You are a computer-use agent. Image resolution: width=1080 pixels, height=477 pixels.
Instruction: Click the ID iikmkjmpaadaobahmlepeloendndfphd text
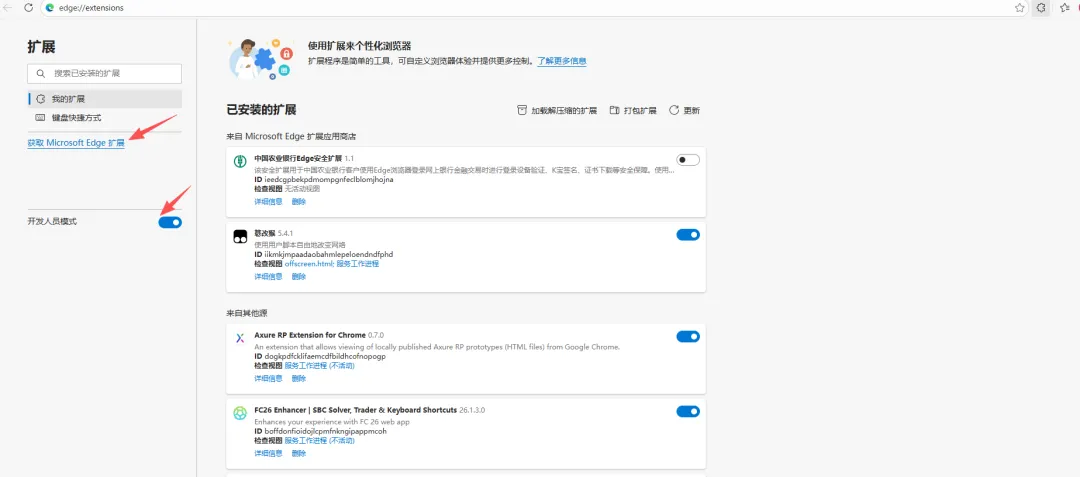(324, 254)
